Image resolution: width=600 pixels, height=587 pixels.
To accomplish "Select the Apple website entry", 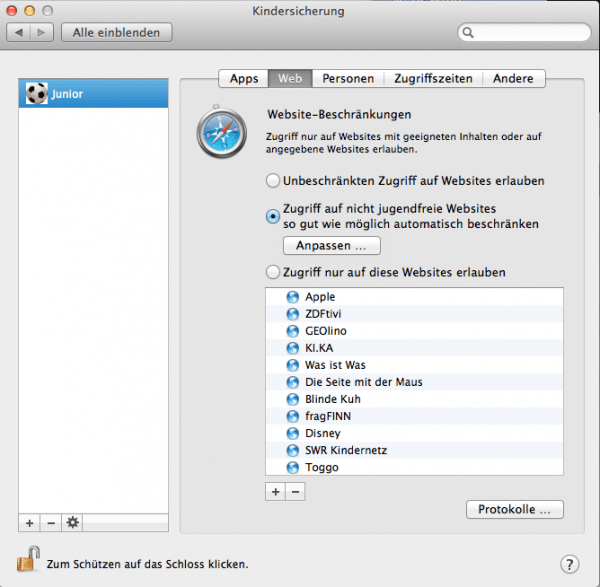I will (414, 297).
